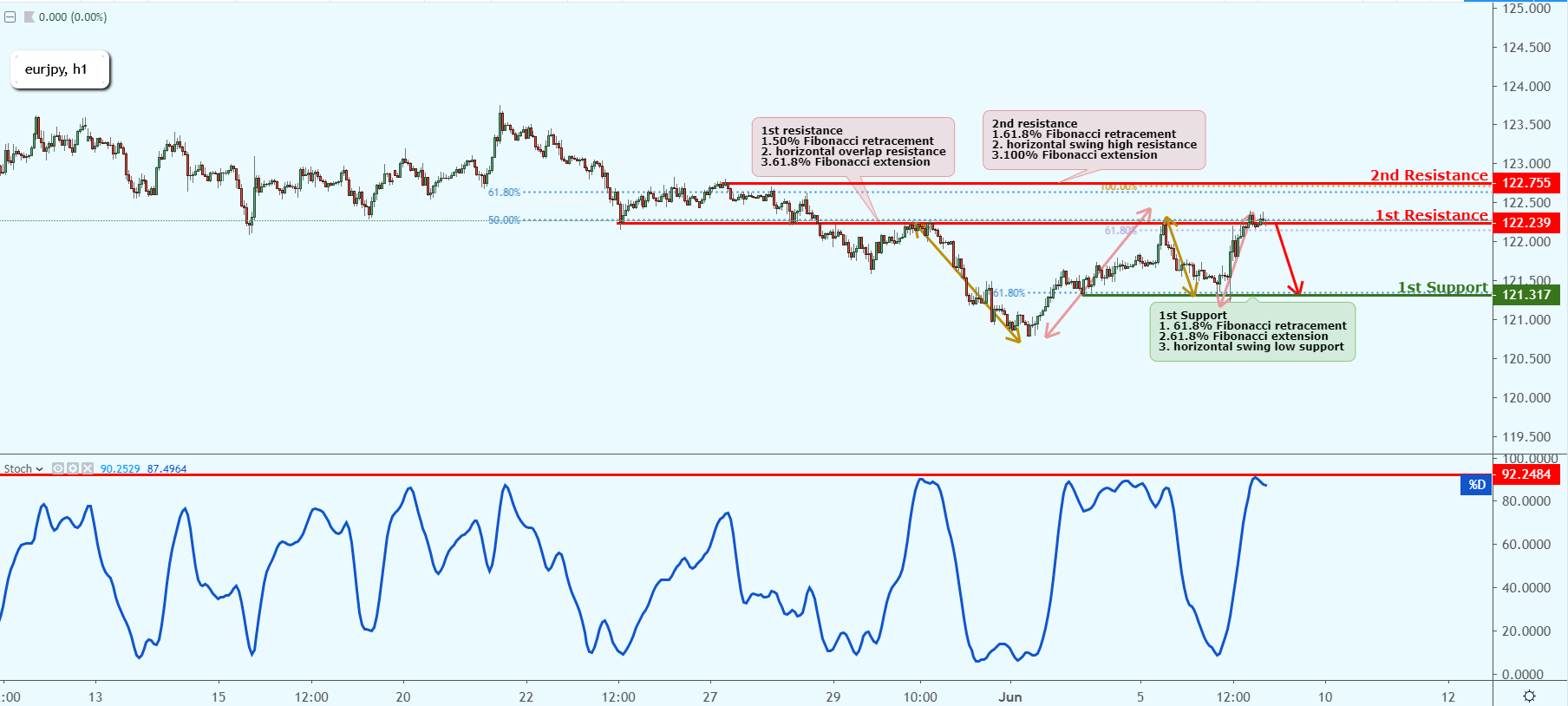Click the 29 date on time axis

tap(833, 696)
